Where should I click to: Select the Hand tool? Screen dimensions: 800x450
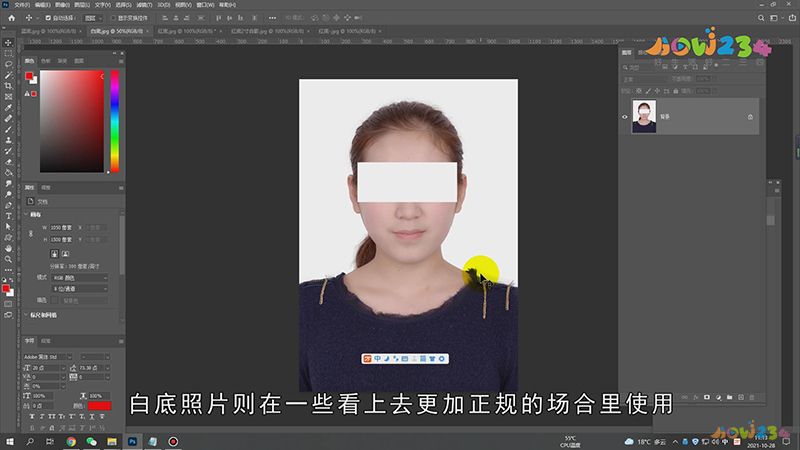pyautogui.click(x=8, y=248)
